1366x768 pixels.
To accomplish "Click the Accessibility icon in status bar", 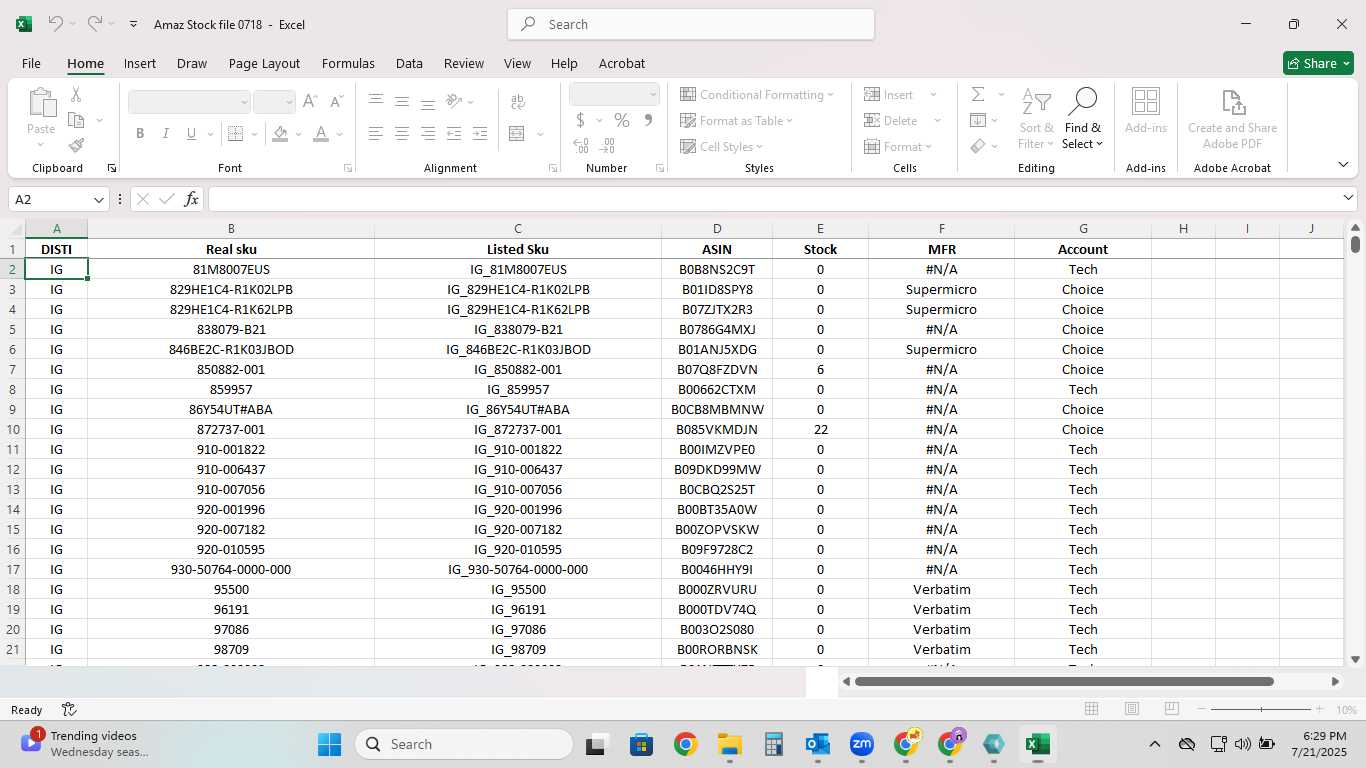I will (69, 709).
